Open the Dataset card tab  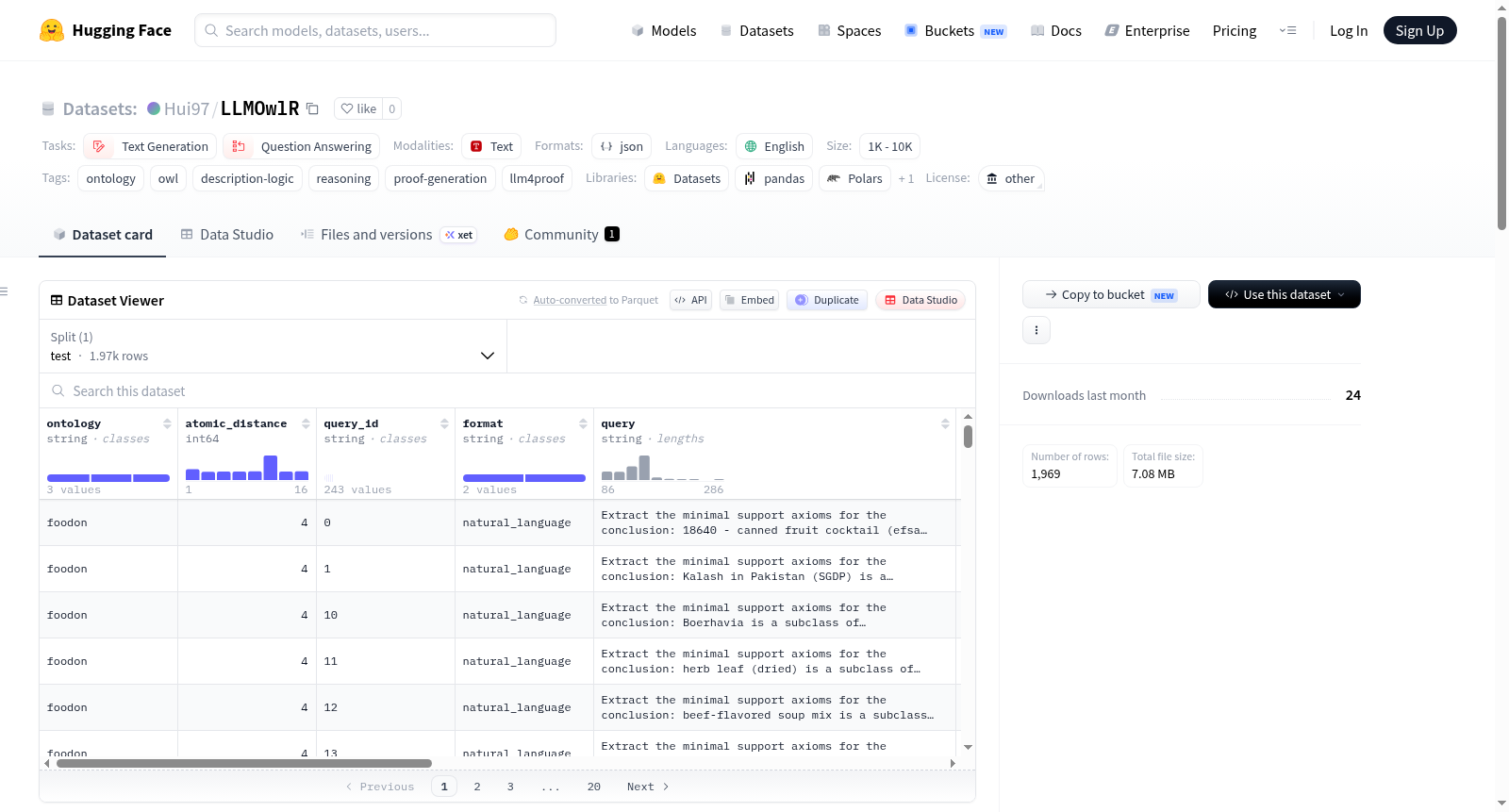(x=102, y=235)
